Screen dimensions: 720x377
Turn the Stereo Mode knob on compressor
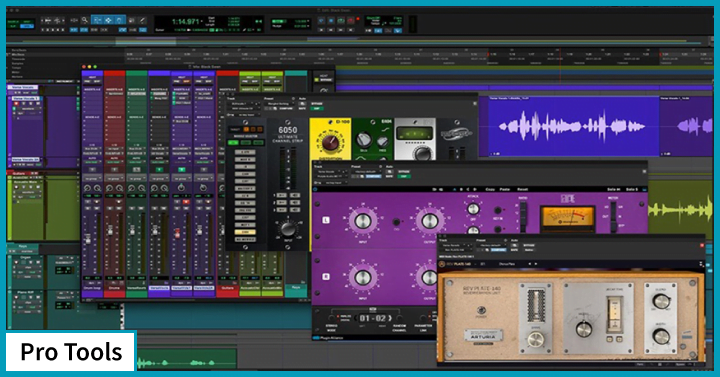(332, 319)
